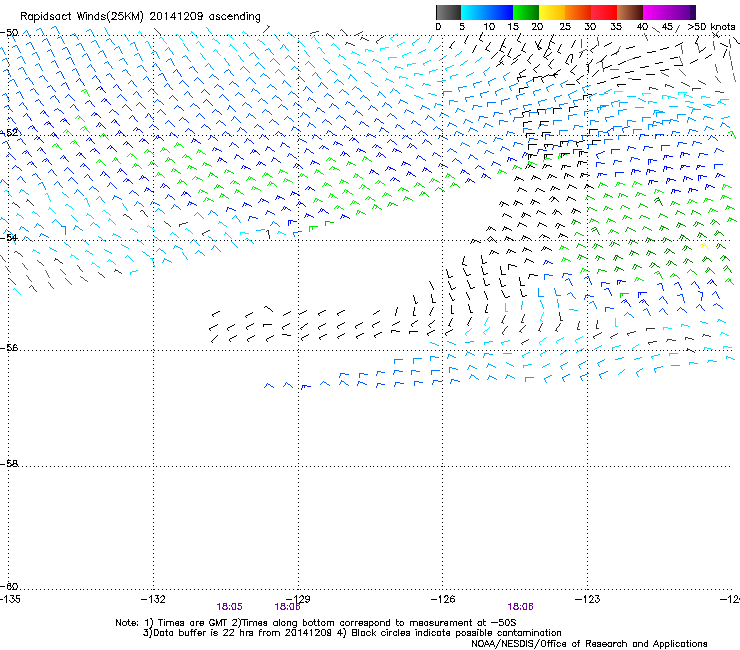The image size is (740, 650).
Task: Click the legend scale label 25
Action: (x=565, y=27)
